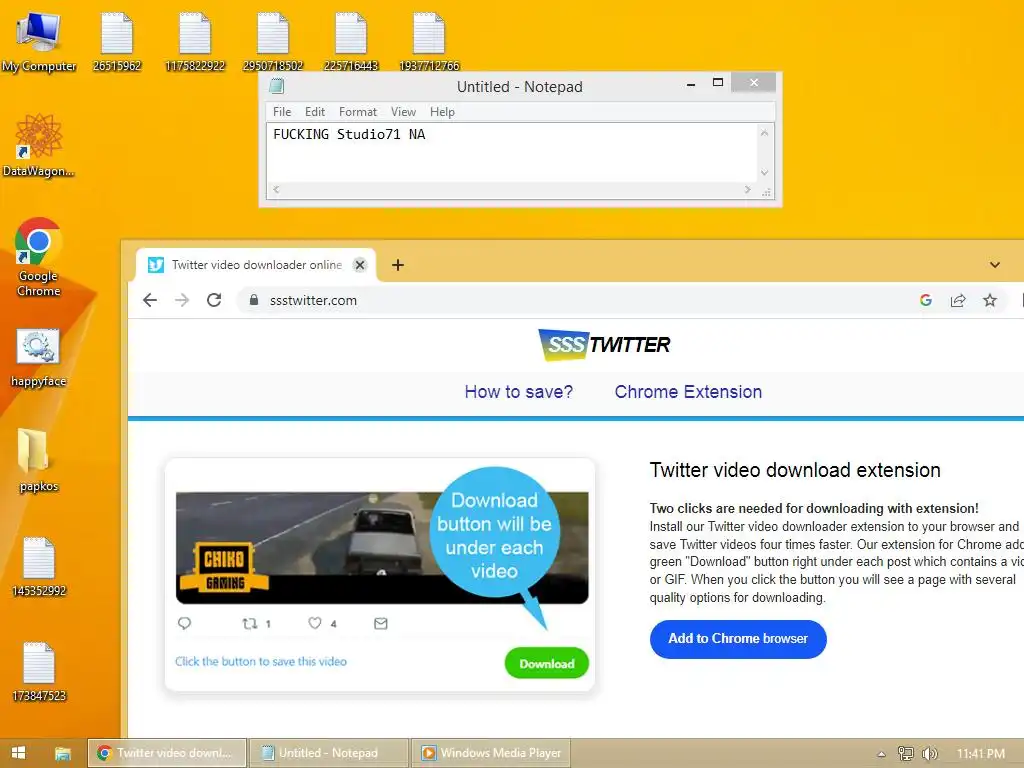The width and height of the screenshot is (1024, 768).
Task: Click the heart like icon under video
Action: 315,624
